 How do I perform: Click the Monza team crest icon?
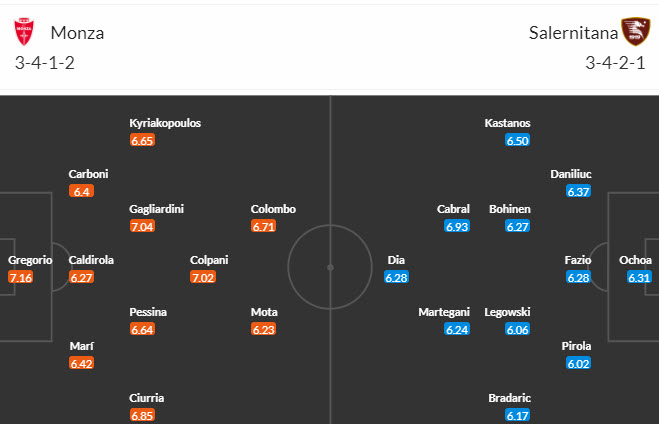[x=23, y=33]
